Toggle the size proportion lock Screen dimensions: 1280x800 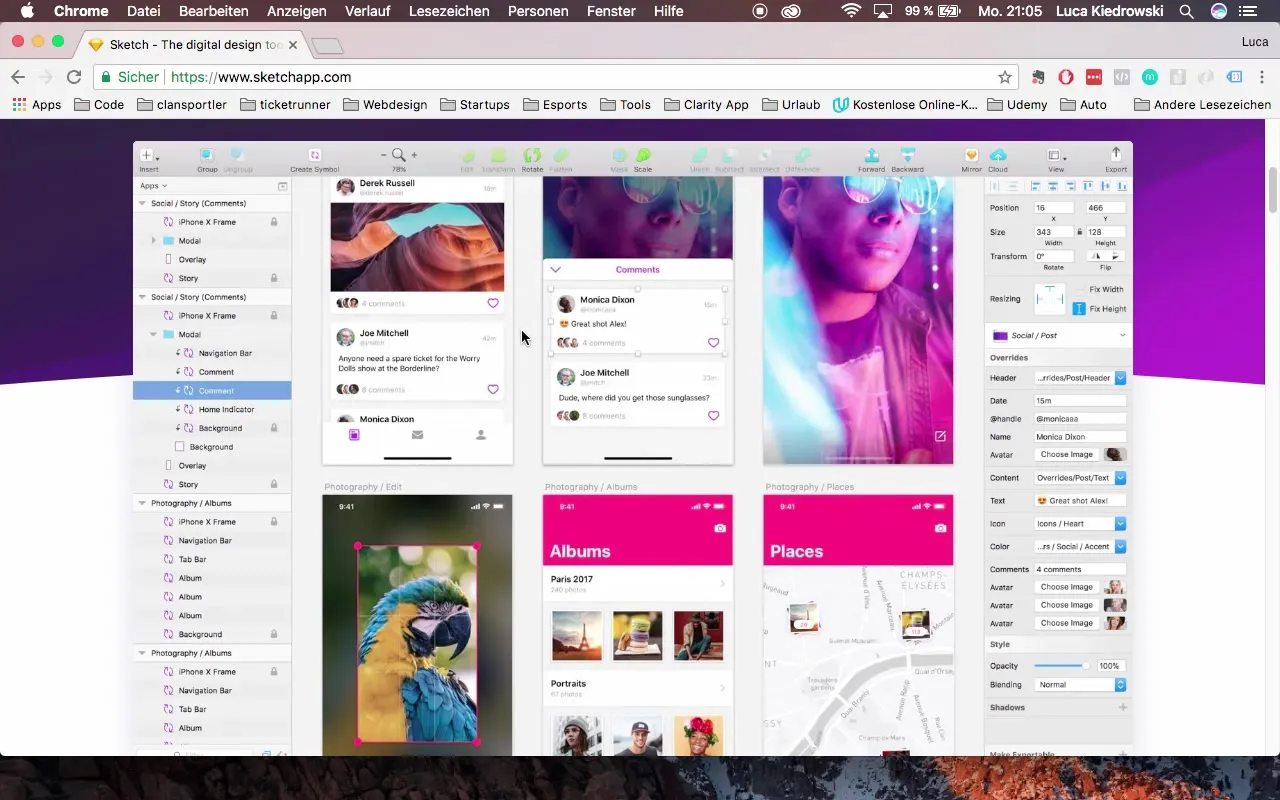point(1080,232)
